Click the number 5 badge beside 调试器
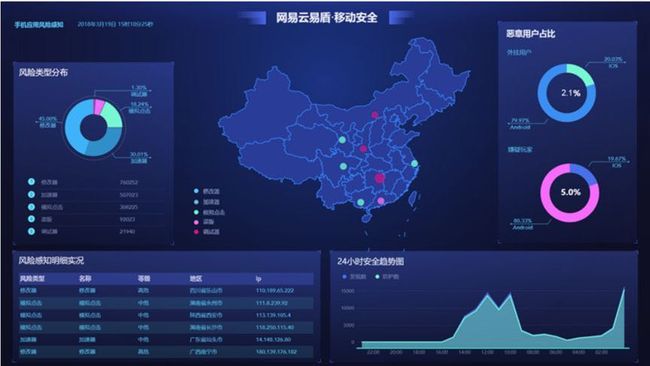 click(31, 231)
